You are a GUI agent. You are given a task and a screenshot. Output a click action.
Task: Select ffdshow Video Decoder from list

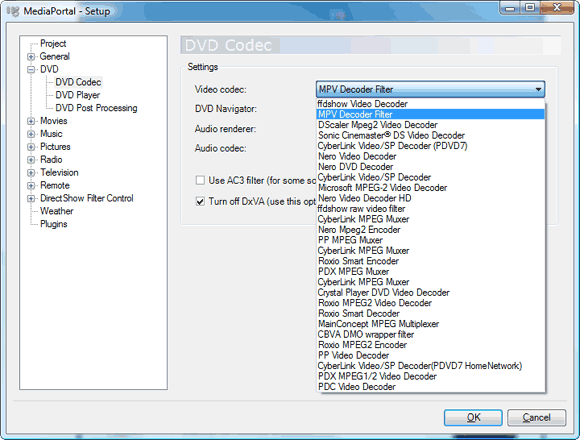pos(431,104)
